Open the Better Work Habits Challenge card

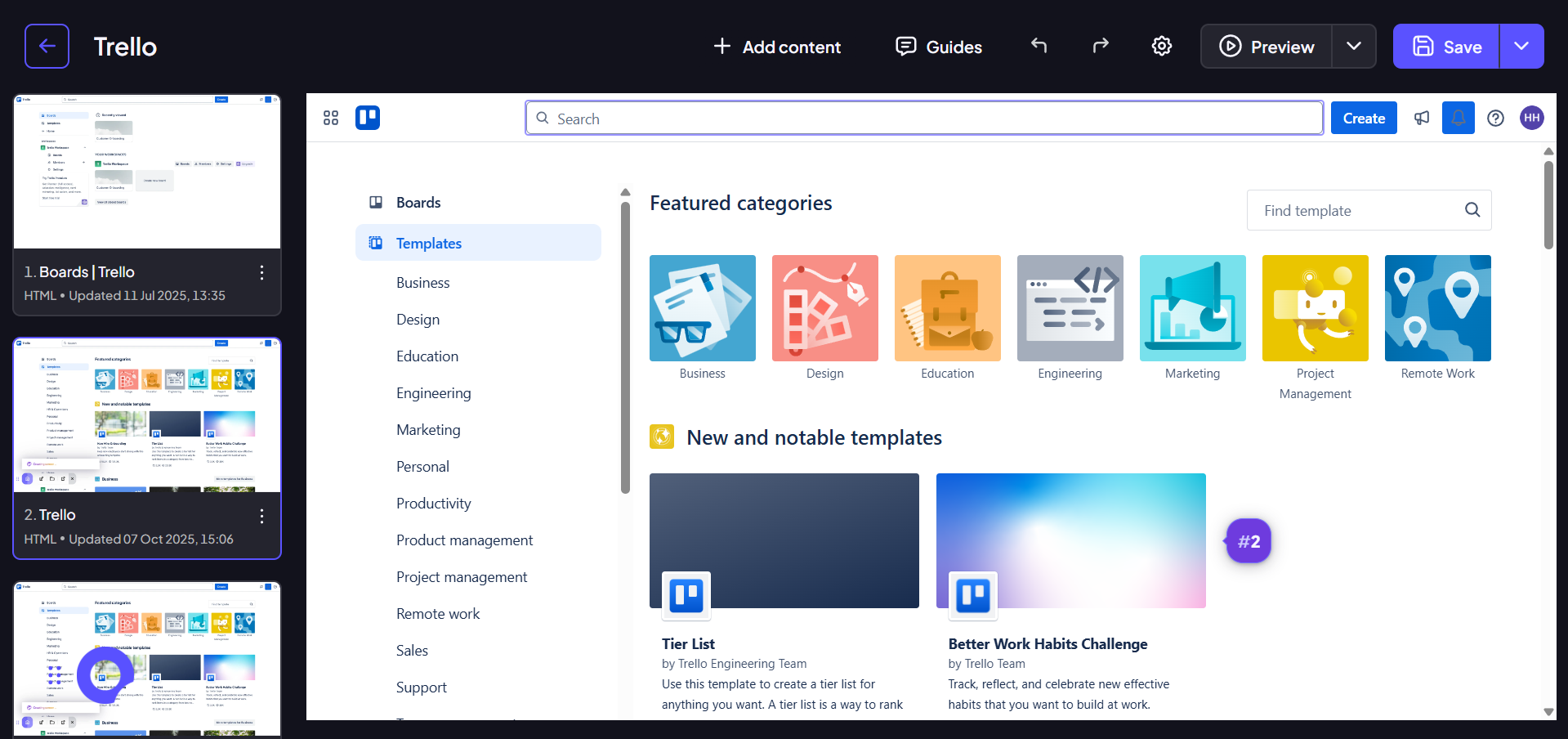pyautogui.click(x=1071, y=594)
